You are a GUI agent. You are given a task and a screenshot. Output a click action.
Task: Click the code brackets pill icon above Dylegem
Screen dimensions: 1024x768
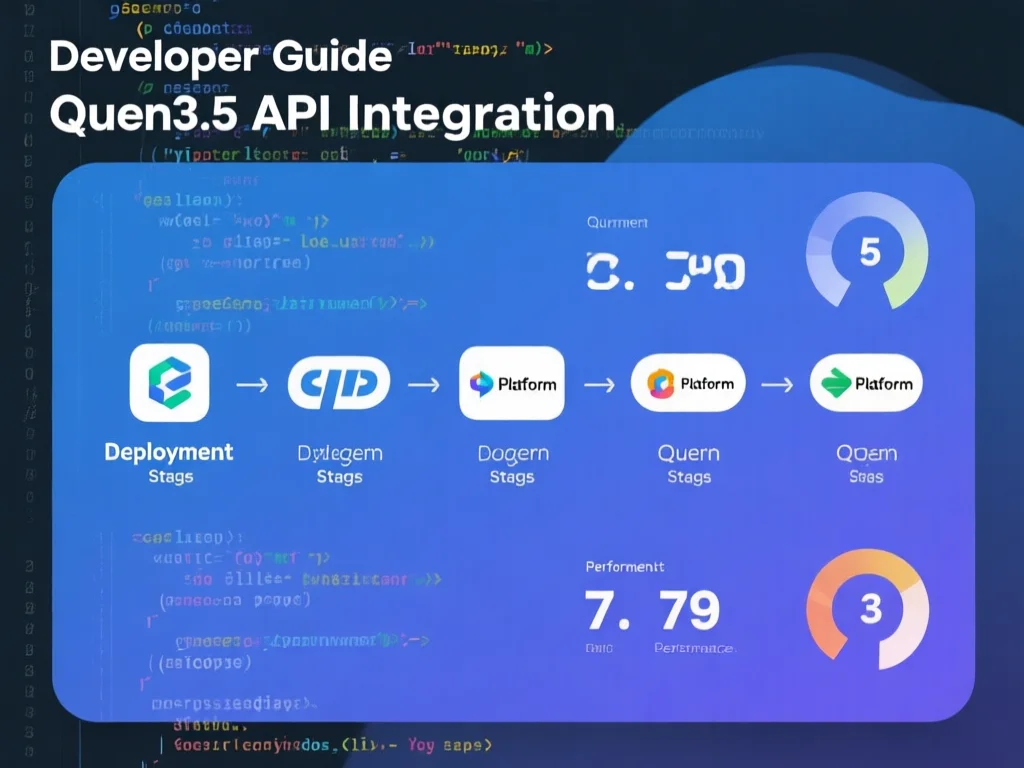(339, 384)
